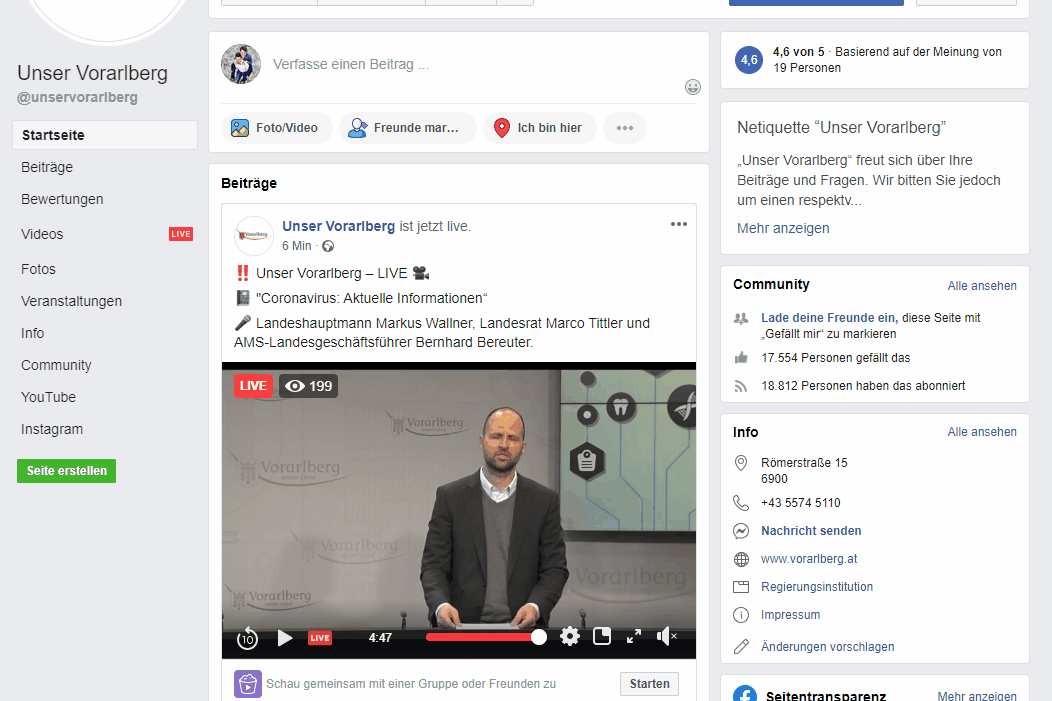
Task: Open the Community sidebar item
Action: click(56, 366)
